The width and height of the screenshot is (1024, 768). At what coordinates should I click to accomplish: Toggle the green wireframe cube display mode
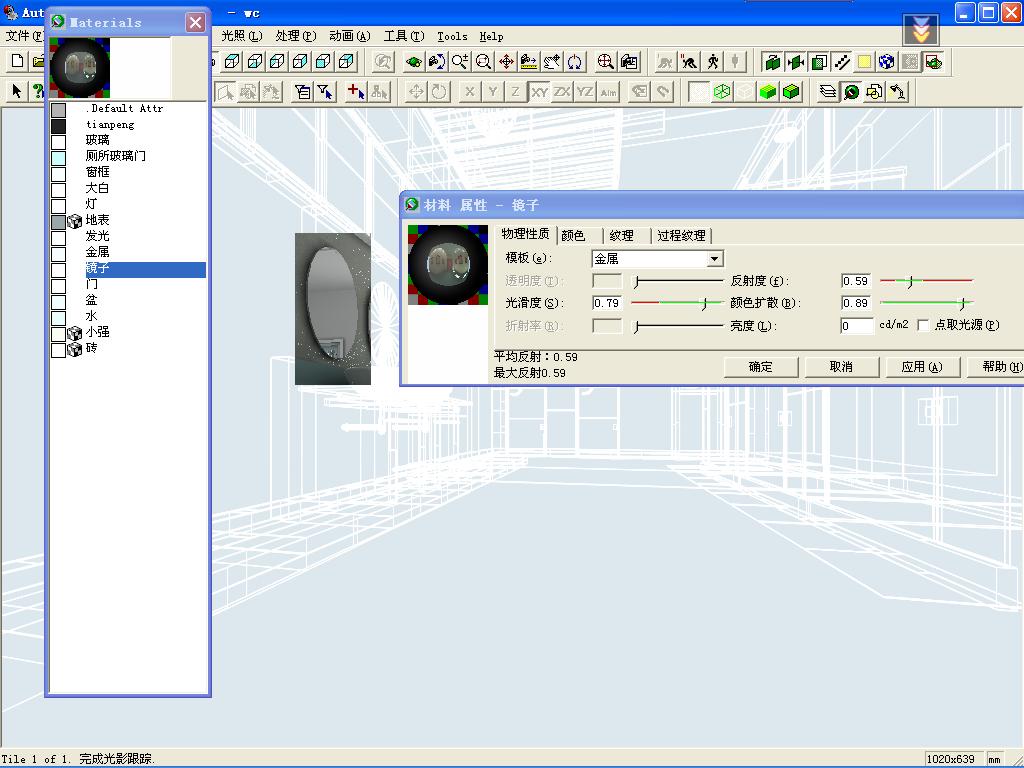tap(722, 92)
